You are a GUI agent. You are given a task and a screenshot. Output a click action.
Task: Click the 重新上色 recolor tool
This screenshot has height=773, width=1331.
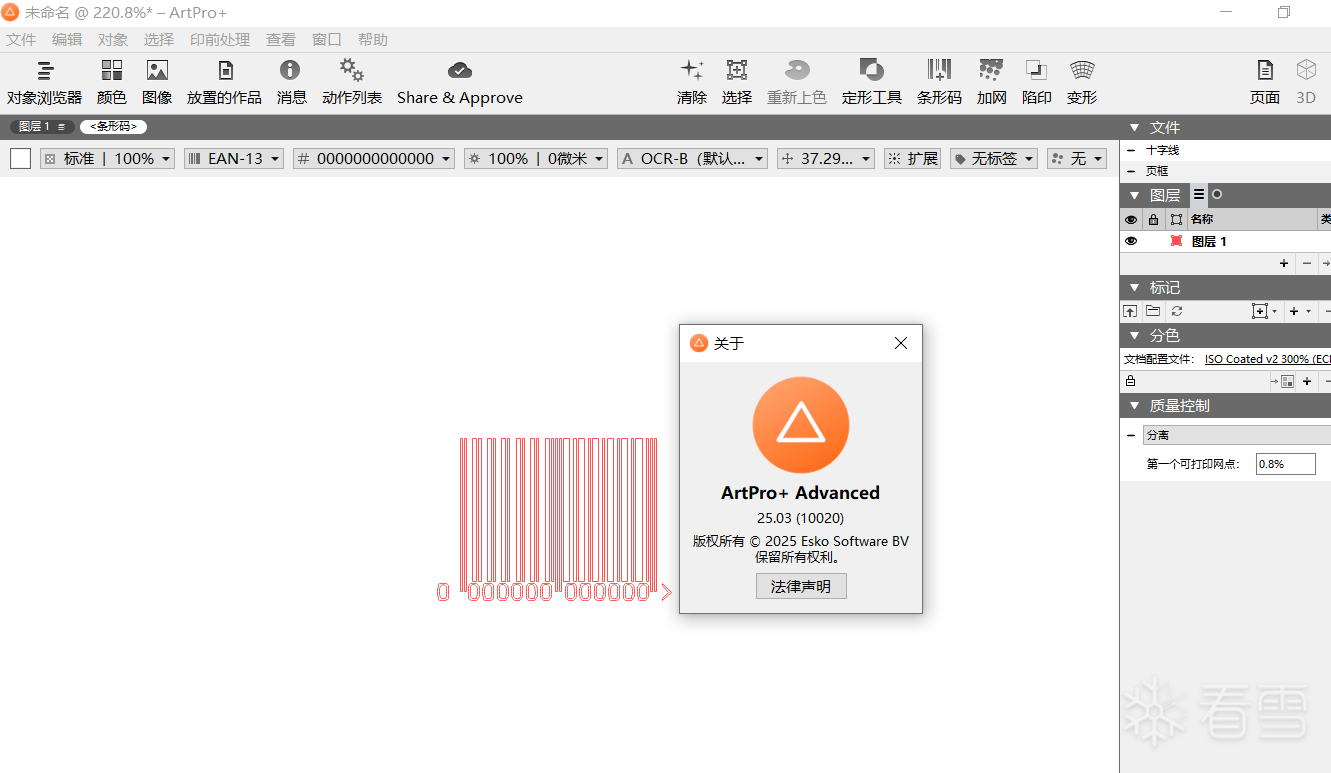(x=797, y=82)
